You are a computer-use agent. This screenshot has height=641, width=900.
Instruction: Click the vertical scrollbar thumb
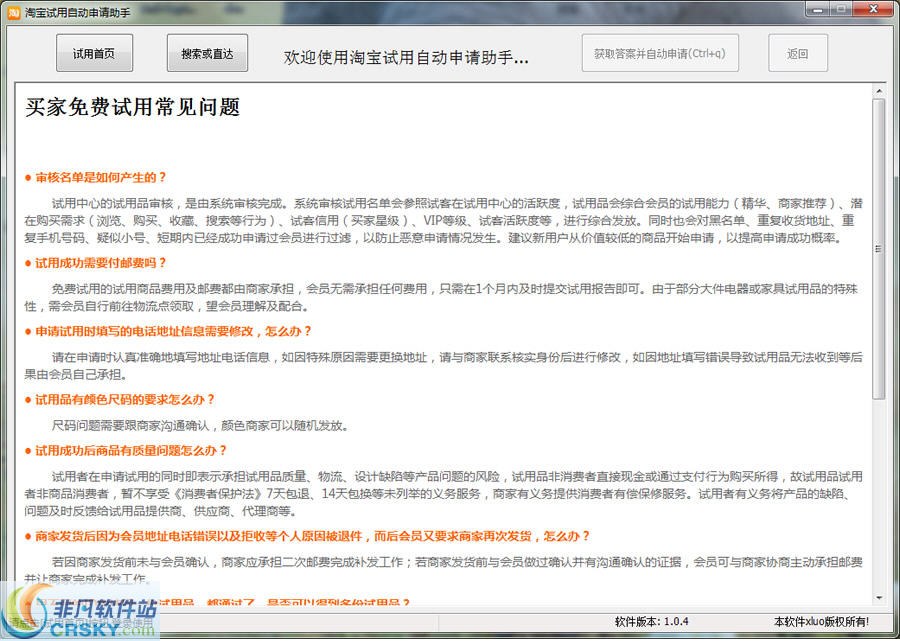tap(878, 248)
